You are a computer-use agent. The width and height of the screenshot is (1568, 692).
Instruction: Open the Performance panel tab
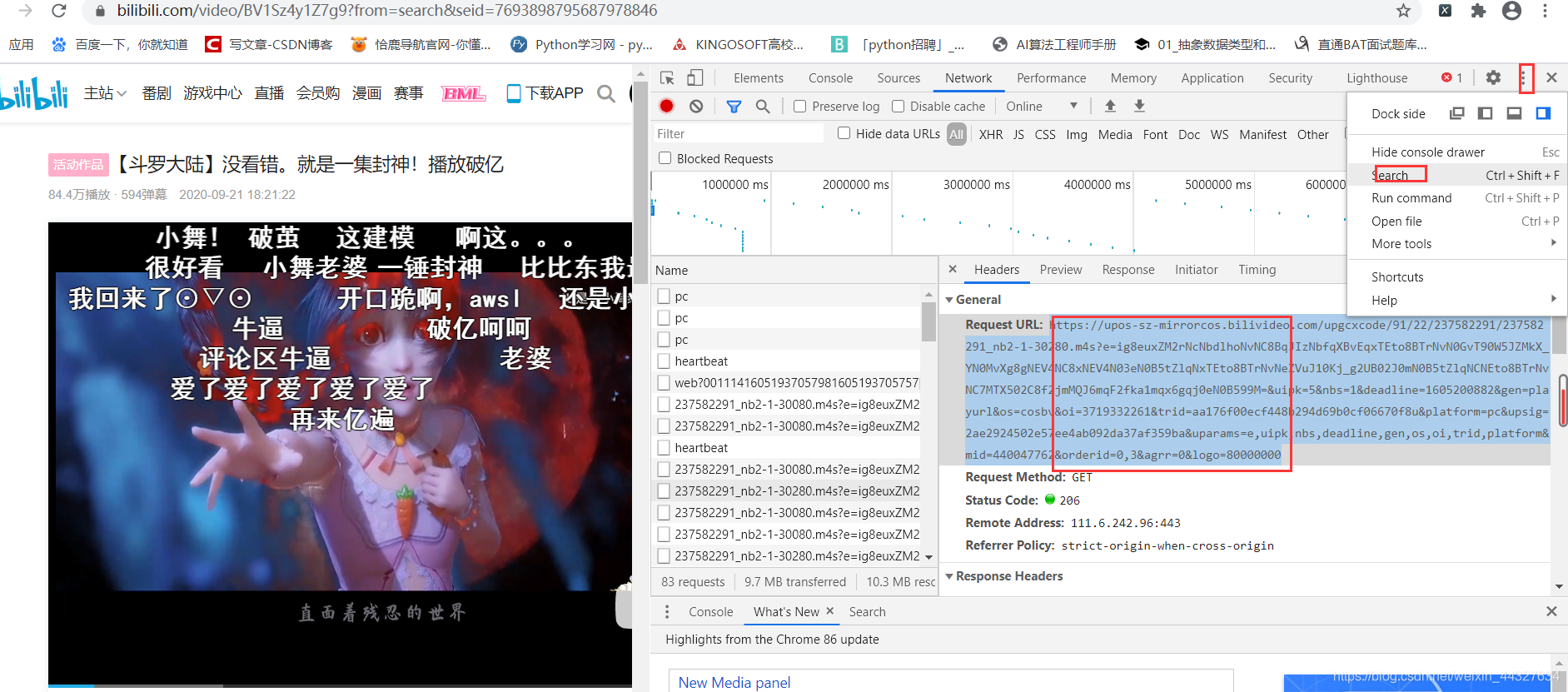click(1051, 78)
